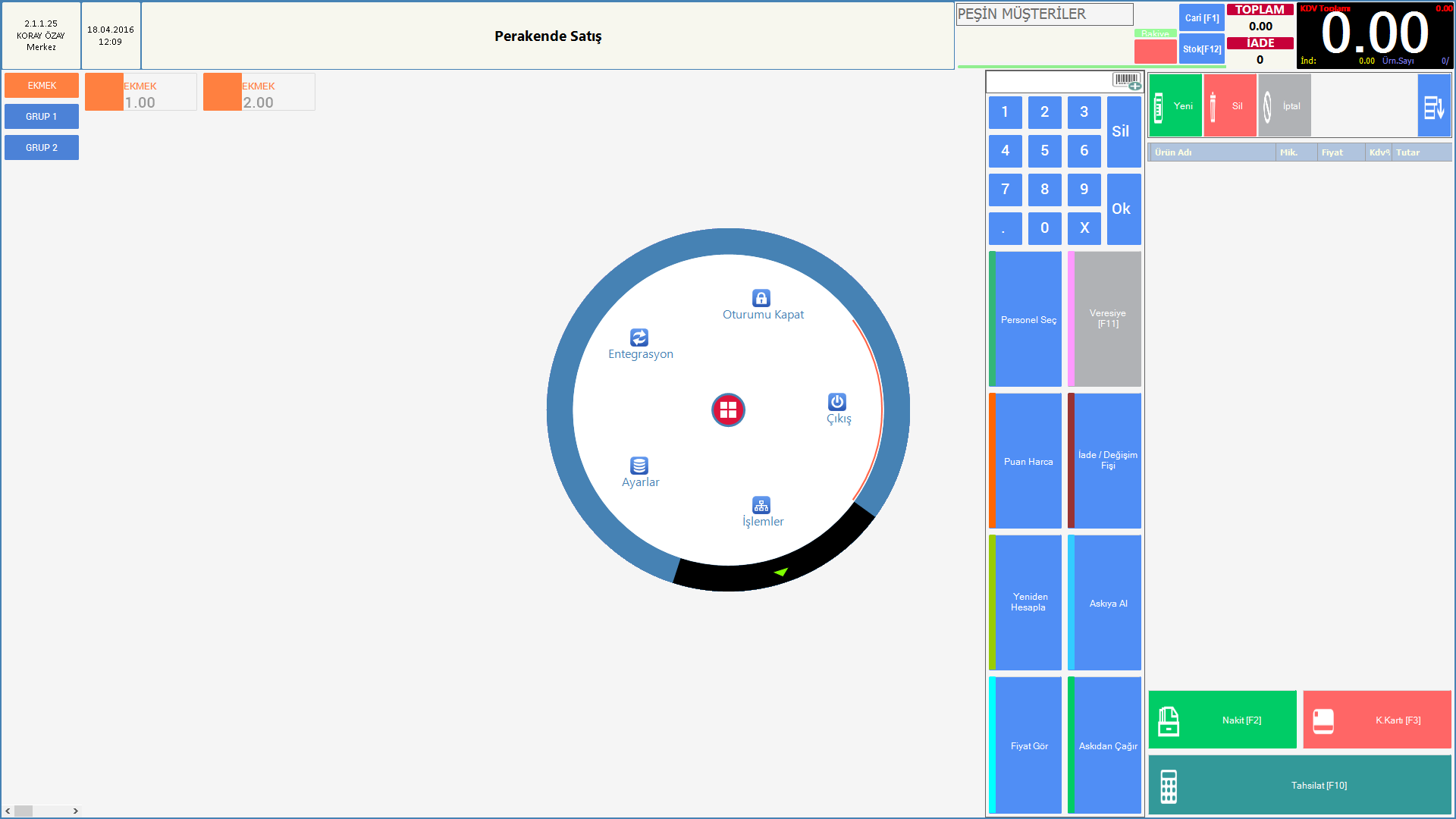
Task: Click the barcode icon in input box
Action: pyautogui.click(x=1127, y=80)
